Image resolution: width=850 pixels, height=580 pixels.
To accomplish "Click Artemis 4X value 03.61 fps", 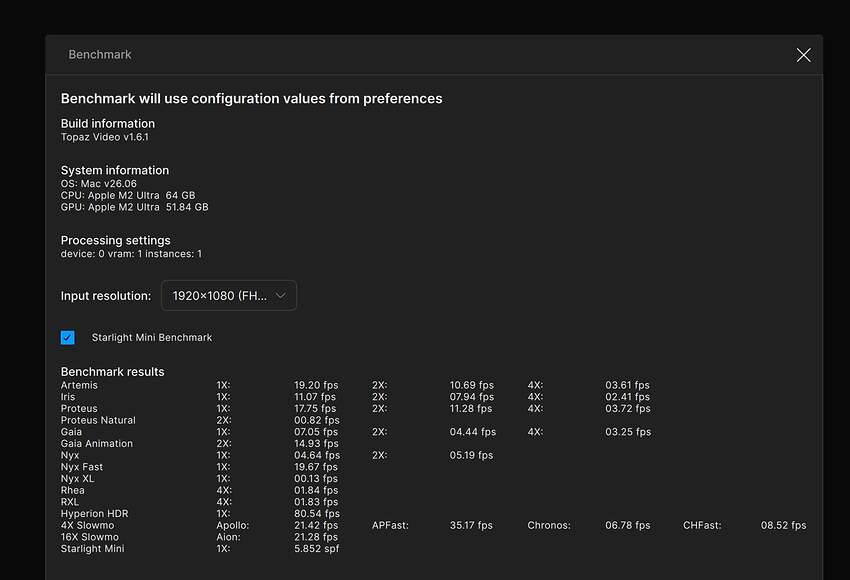I will (x=627, y=385).
